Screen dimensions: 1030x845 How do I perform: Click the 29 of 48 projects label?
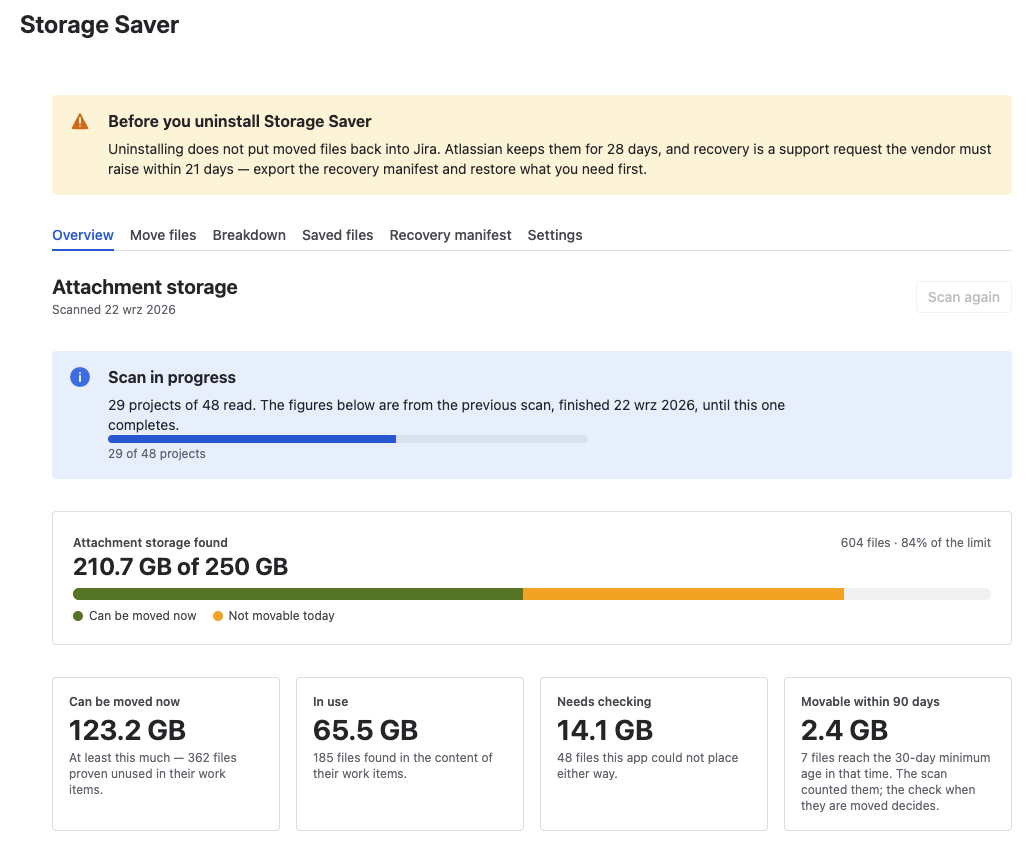(157, 453)
